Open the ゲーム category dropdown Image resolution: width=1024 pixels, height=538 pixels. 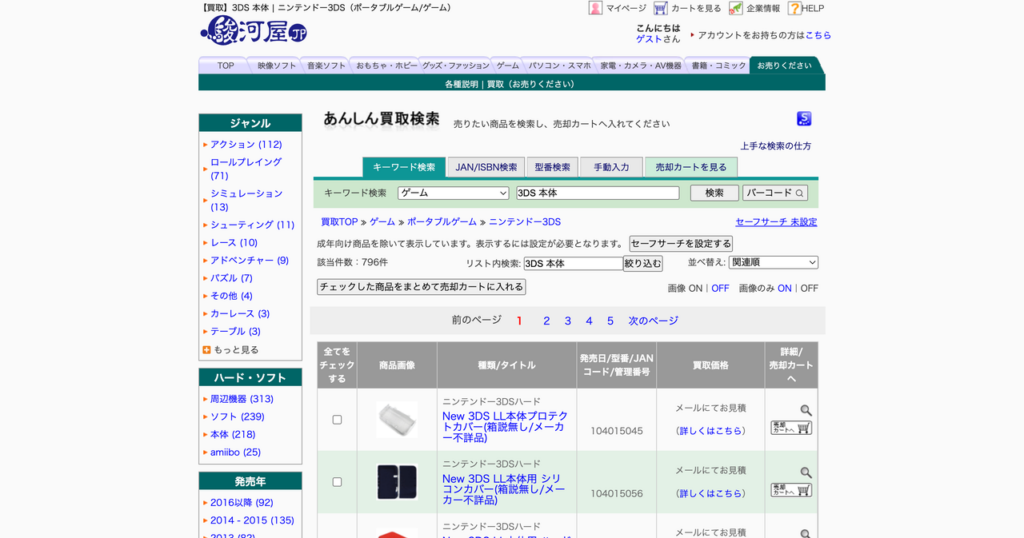pos(453,193)
